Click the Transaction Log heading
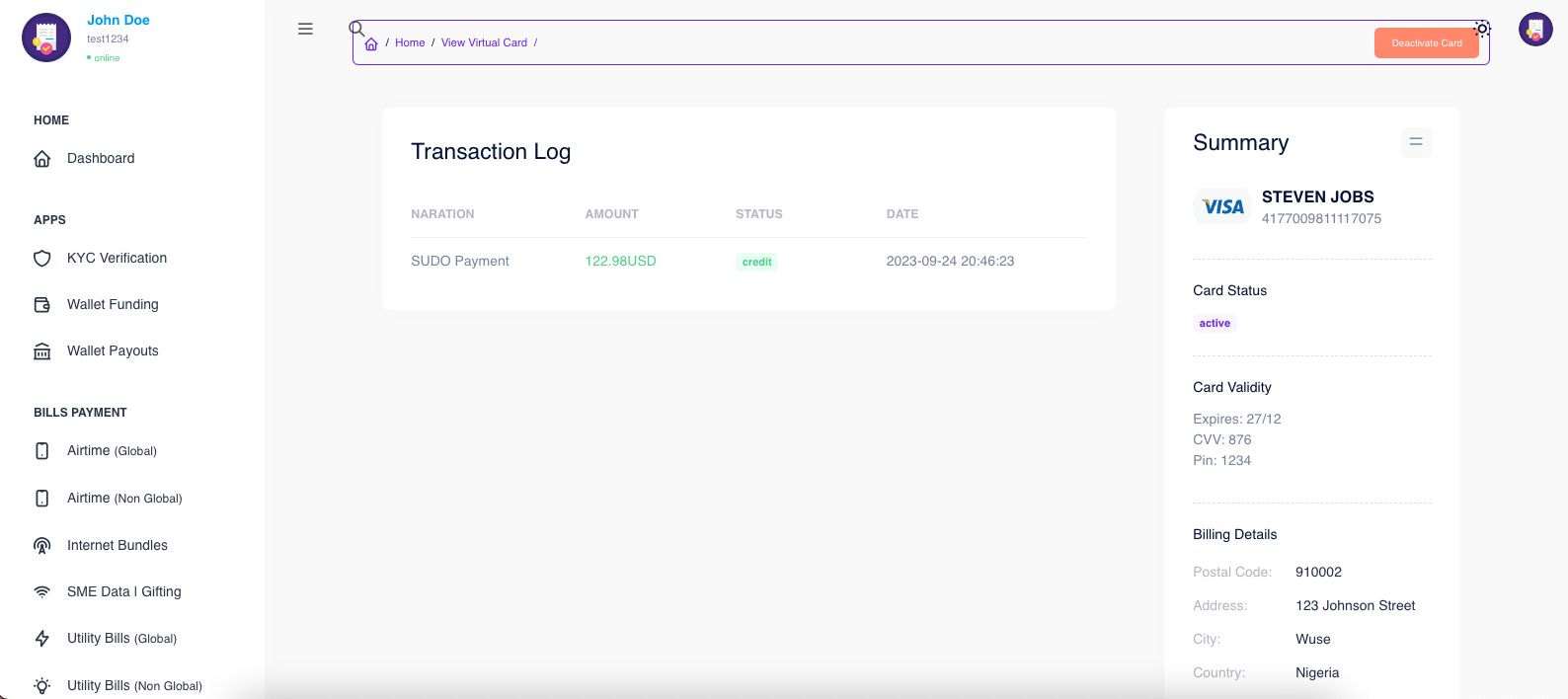Image resolution: width=1568 pixels, height=699 pixels. [491, 152]
